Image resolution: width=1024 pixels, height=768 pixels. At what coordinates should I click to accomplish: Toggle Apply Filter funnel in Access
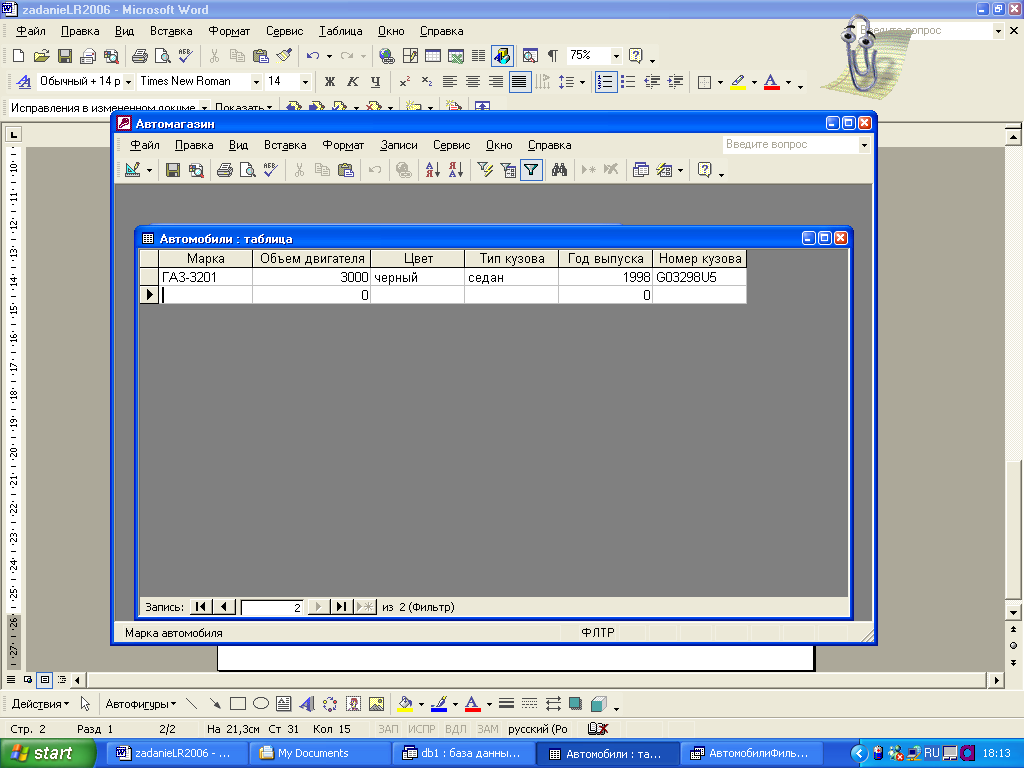tap(531, 170)
